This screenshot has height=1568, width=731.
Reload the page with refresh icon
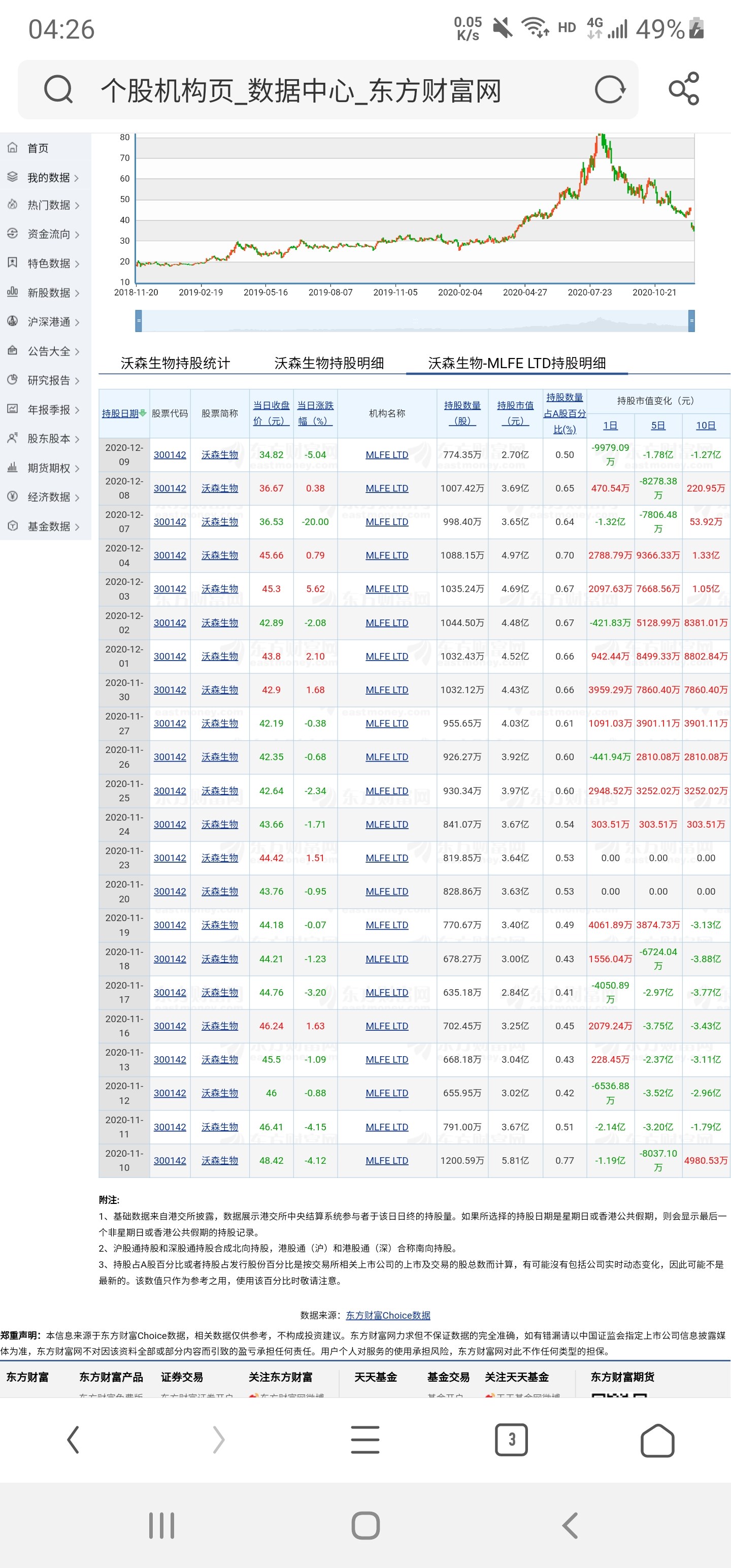(x=610, y=90)
